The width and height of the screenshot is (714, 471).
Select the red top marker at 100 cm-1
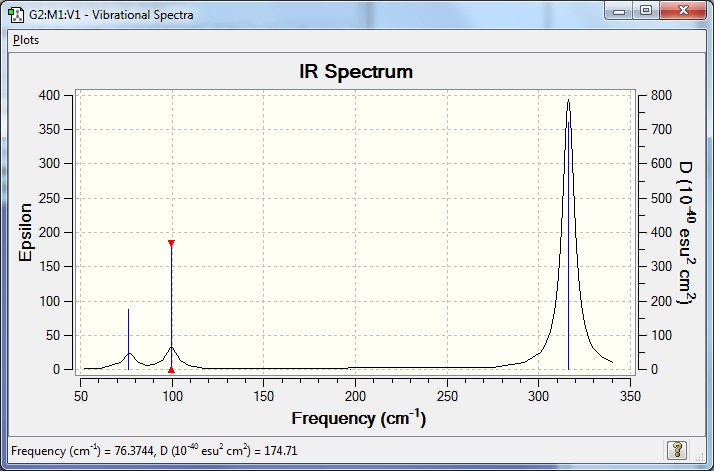click(171, 243)
